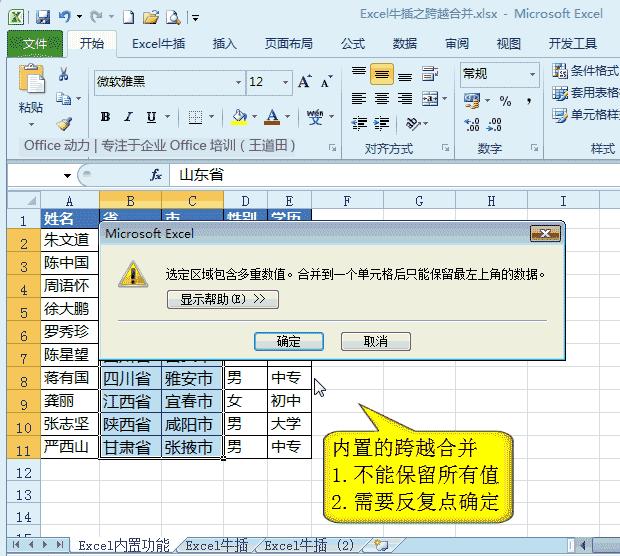Switch to the 页面布局 ribbon tab

tap(289, 43)
